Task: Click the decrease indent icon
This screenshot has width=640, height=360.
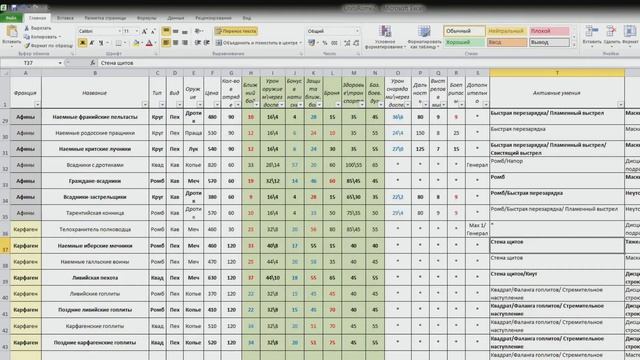Action: click(198, 42)
